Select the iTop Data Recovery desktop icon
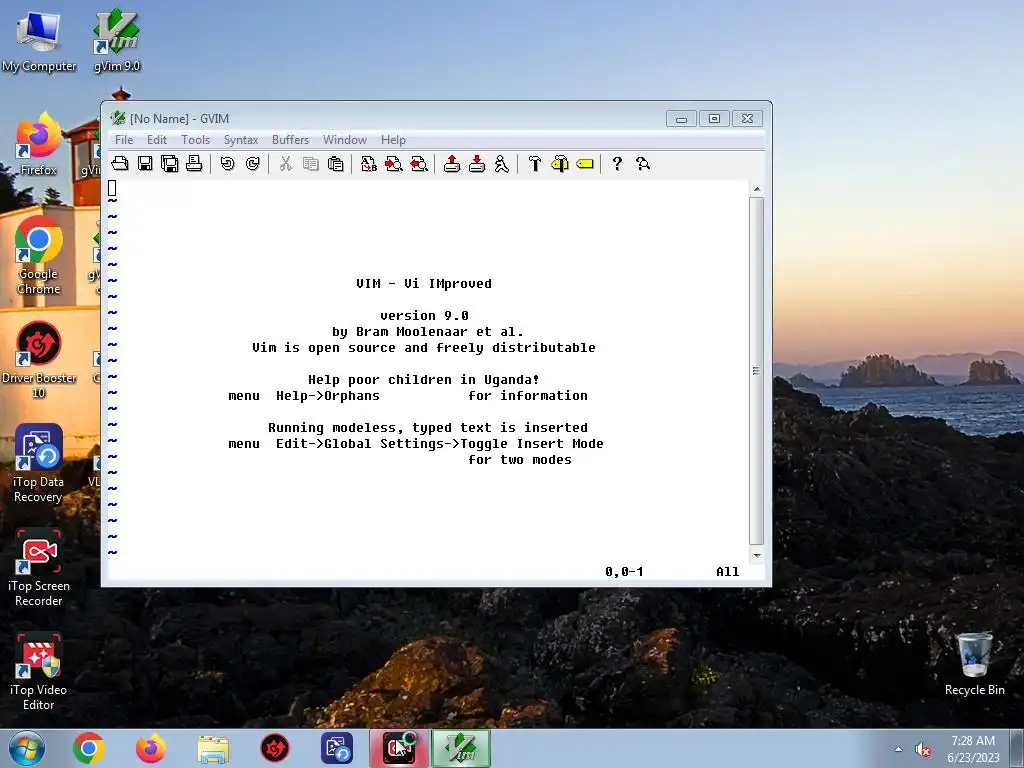1024x768 pixels. tap(39, 464)
